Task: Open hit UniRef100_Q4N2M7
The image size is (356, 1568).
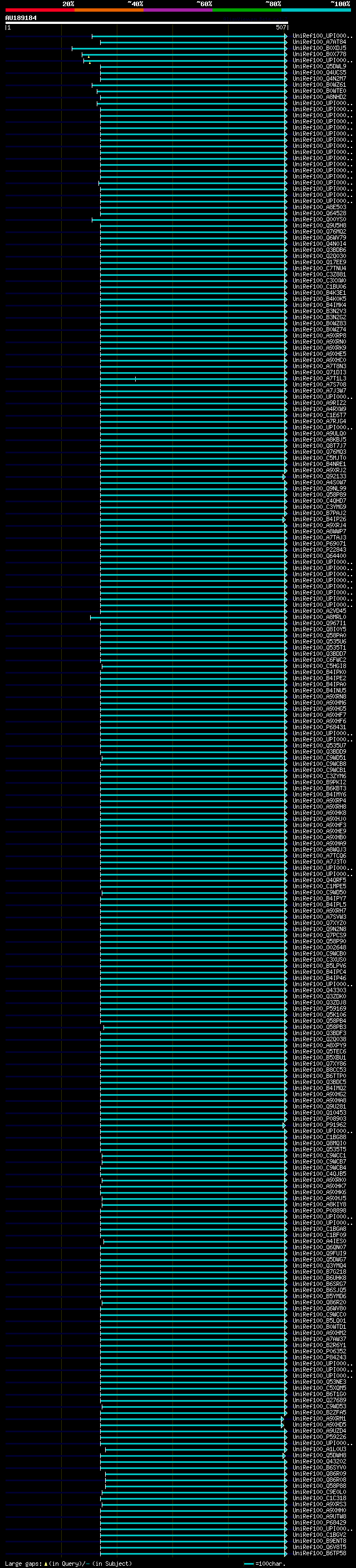Action: click(x=319, y=78)
